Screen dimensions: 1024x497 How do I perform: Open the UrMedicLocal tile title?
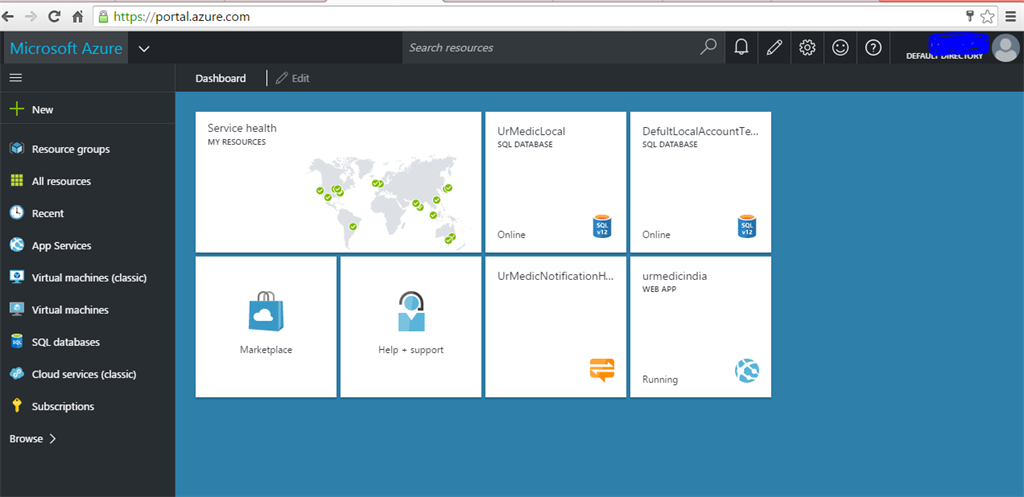tap(532, 131)
